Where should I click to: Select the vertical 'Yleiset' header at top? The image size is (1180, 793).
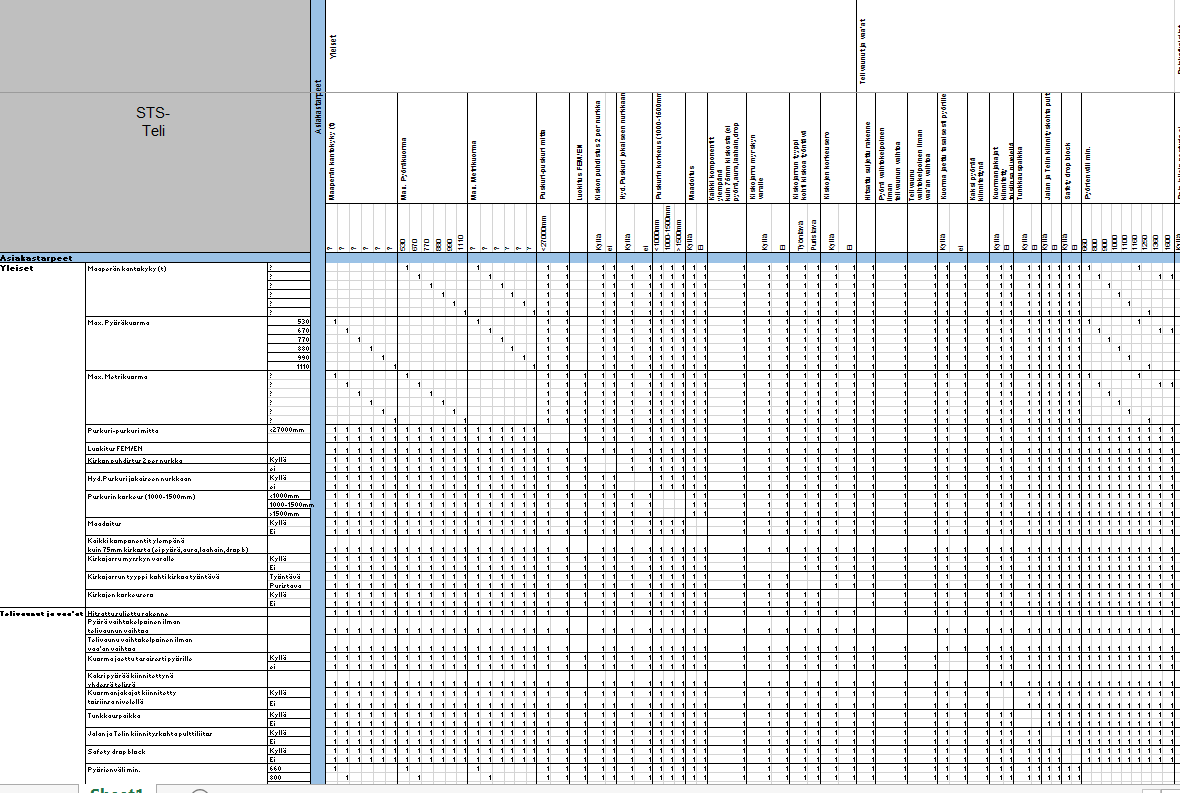[333, 47]
